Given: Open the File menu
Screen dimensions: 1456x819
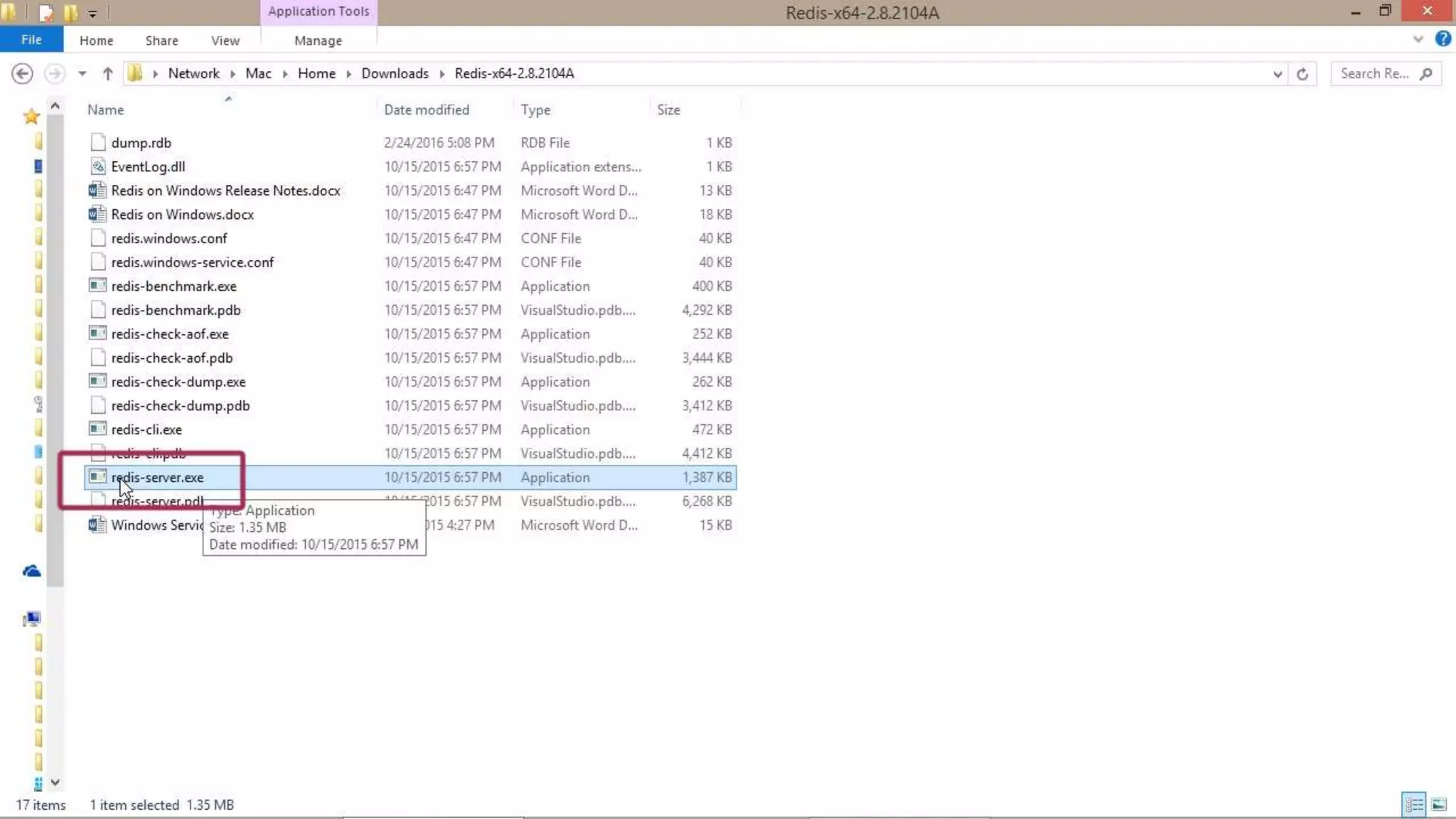Looking at the screenshot, I should click(31, 40).
